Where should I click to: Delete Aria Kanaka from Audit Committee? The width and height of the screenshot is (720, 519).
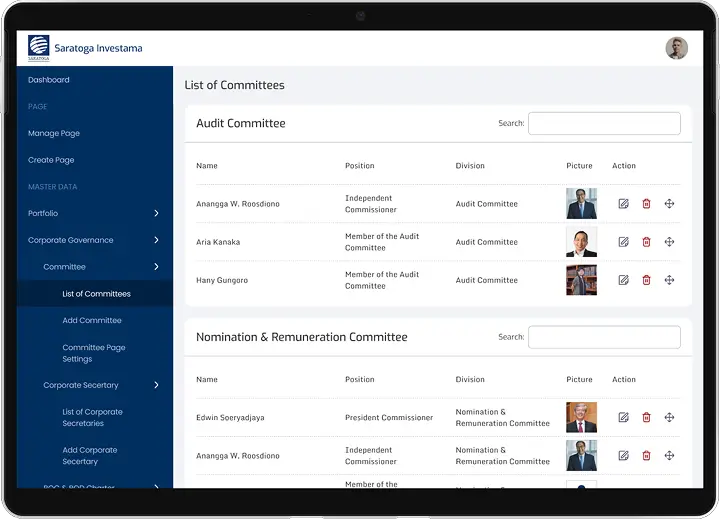coord(646,242)
